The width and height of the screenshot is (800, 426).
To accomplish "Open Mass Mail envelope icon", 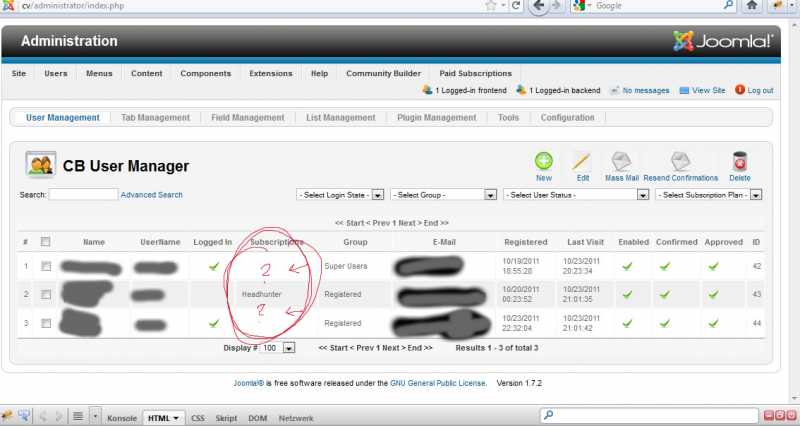I will tap(621, 162).
